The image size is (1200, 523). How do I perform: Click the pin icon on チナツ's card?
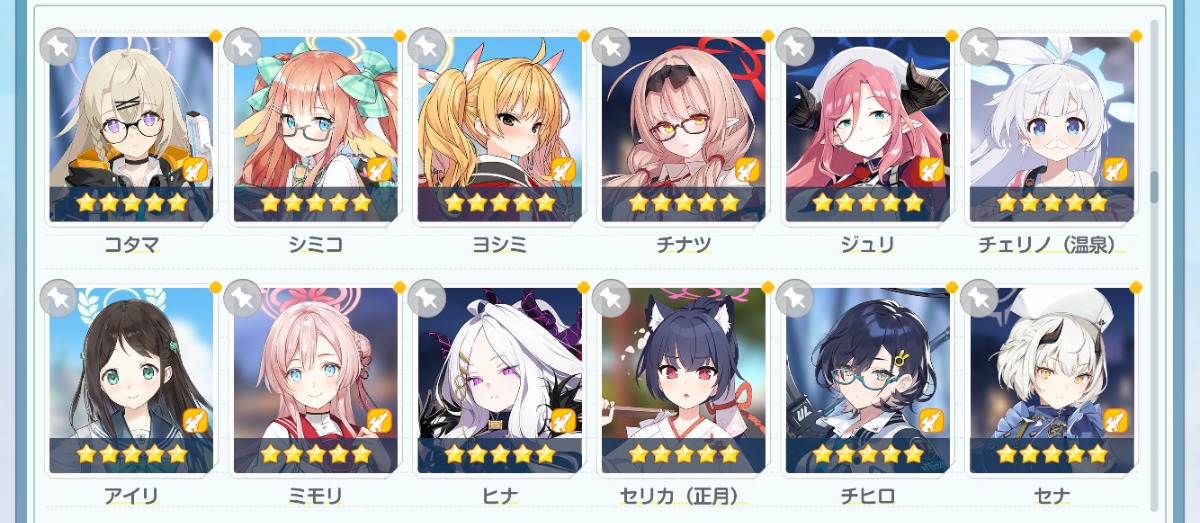[612, 46]
